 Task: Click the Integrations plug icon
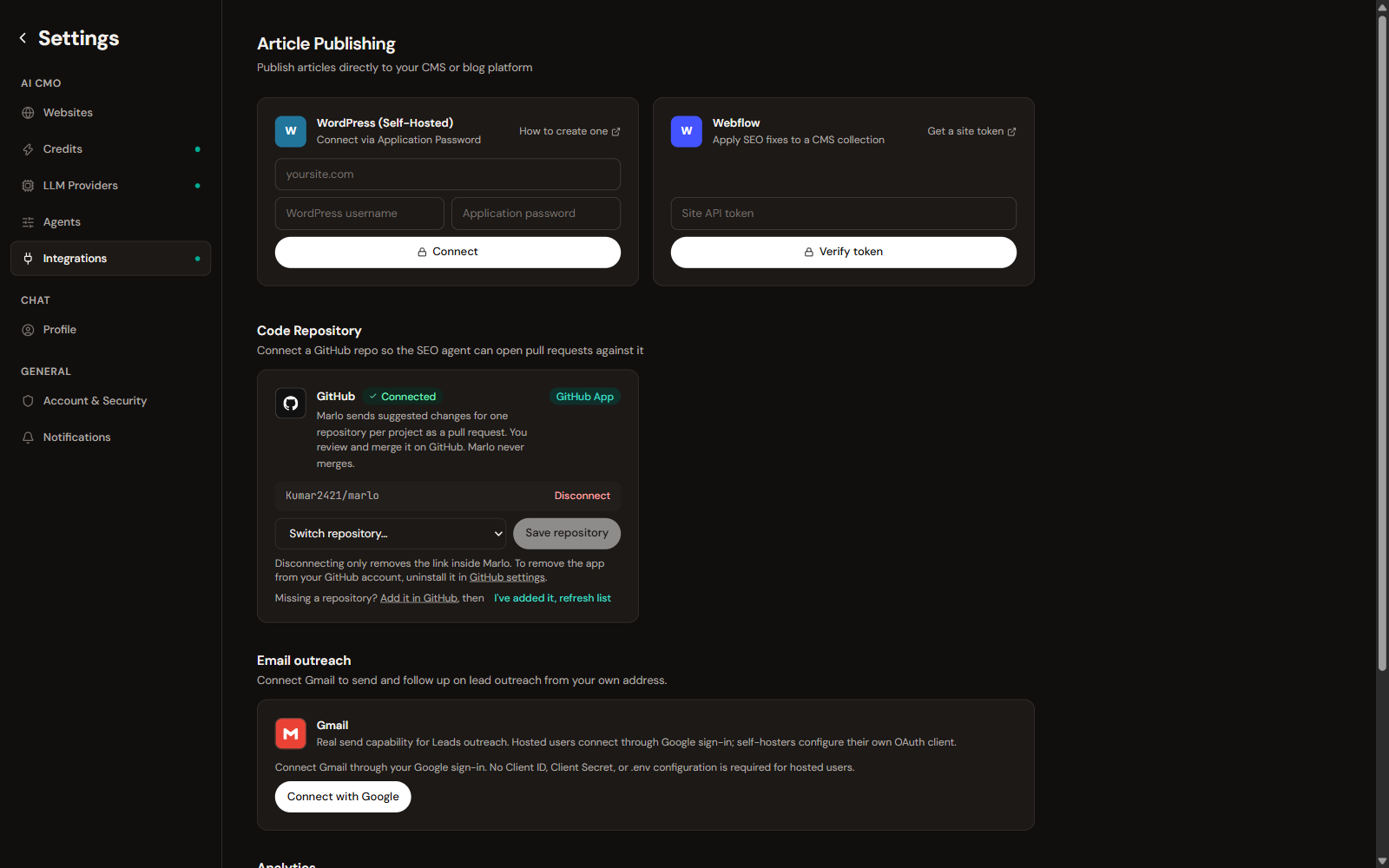pyautogui.click(x=28, y=259)
